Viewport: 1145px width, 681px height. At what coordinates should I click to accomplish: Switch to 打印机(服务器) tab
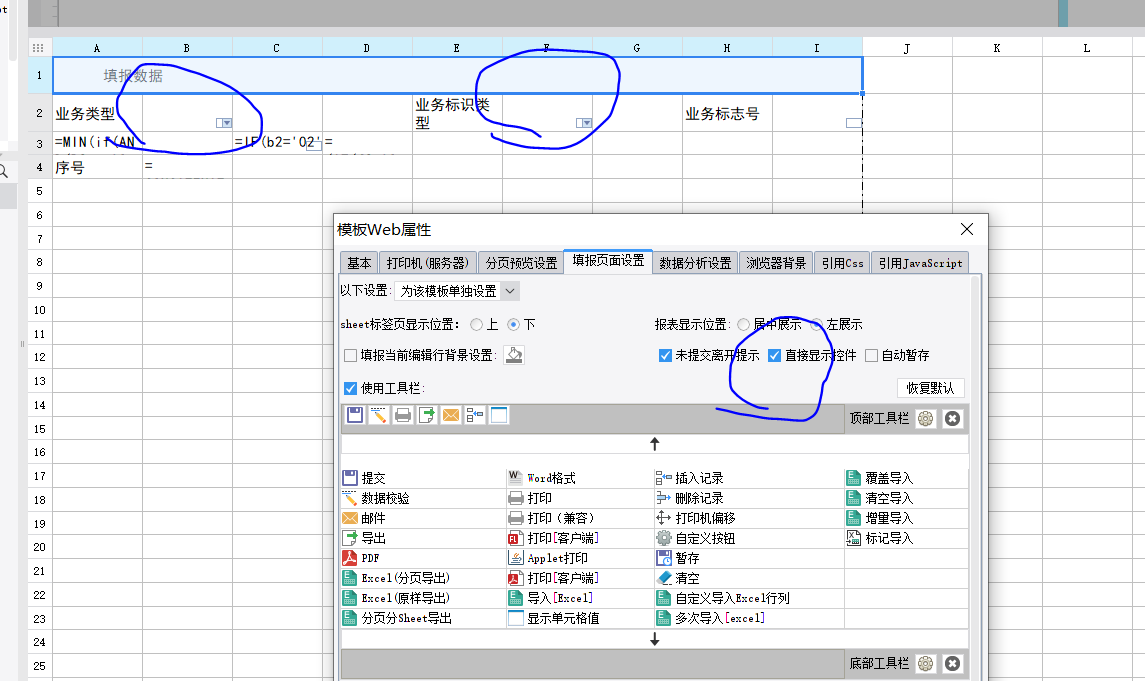point(428,263)
